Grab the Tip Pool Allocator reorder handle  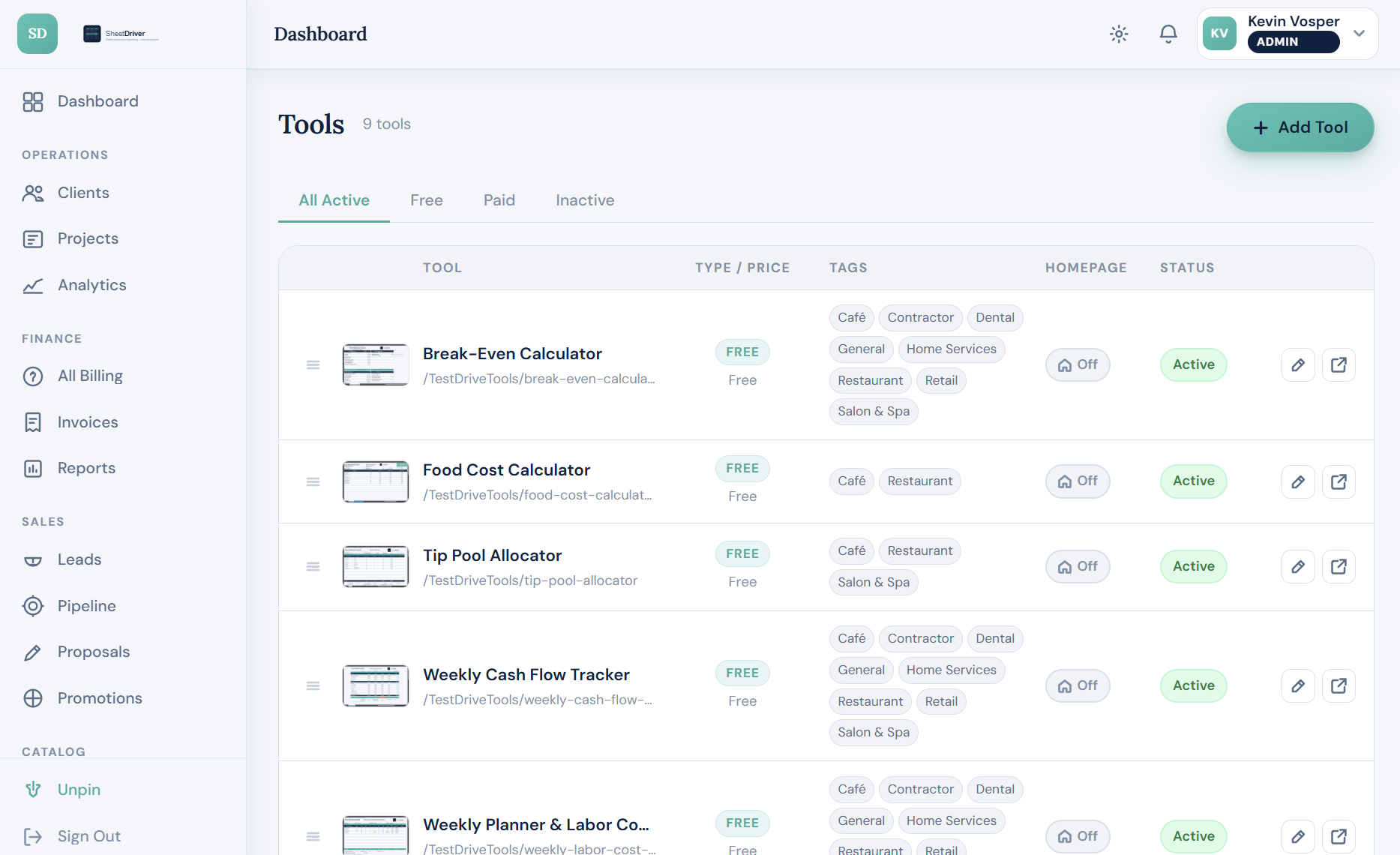[x=313, y=567]
